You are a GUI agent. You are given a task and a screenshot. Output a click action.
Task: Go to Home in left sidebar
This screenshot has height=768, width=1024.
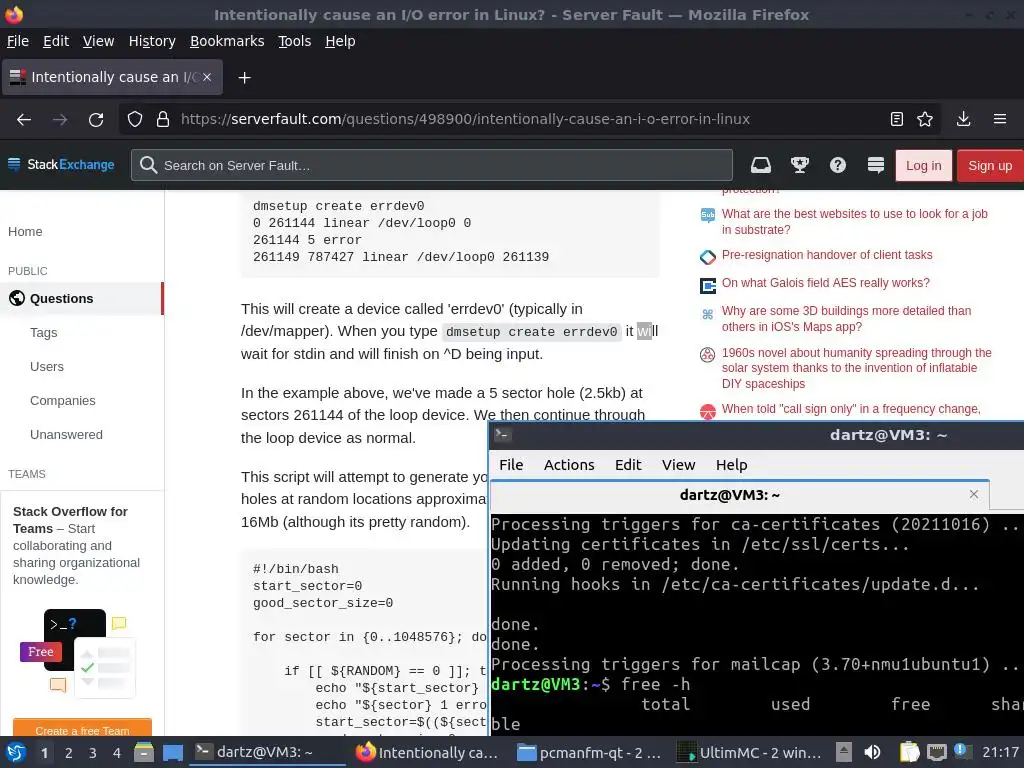tap(25, 232)
